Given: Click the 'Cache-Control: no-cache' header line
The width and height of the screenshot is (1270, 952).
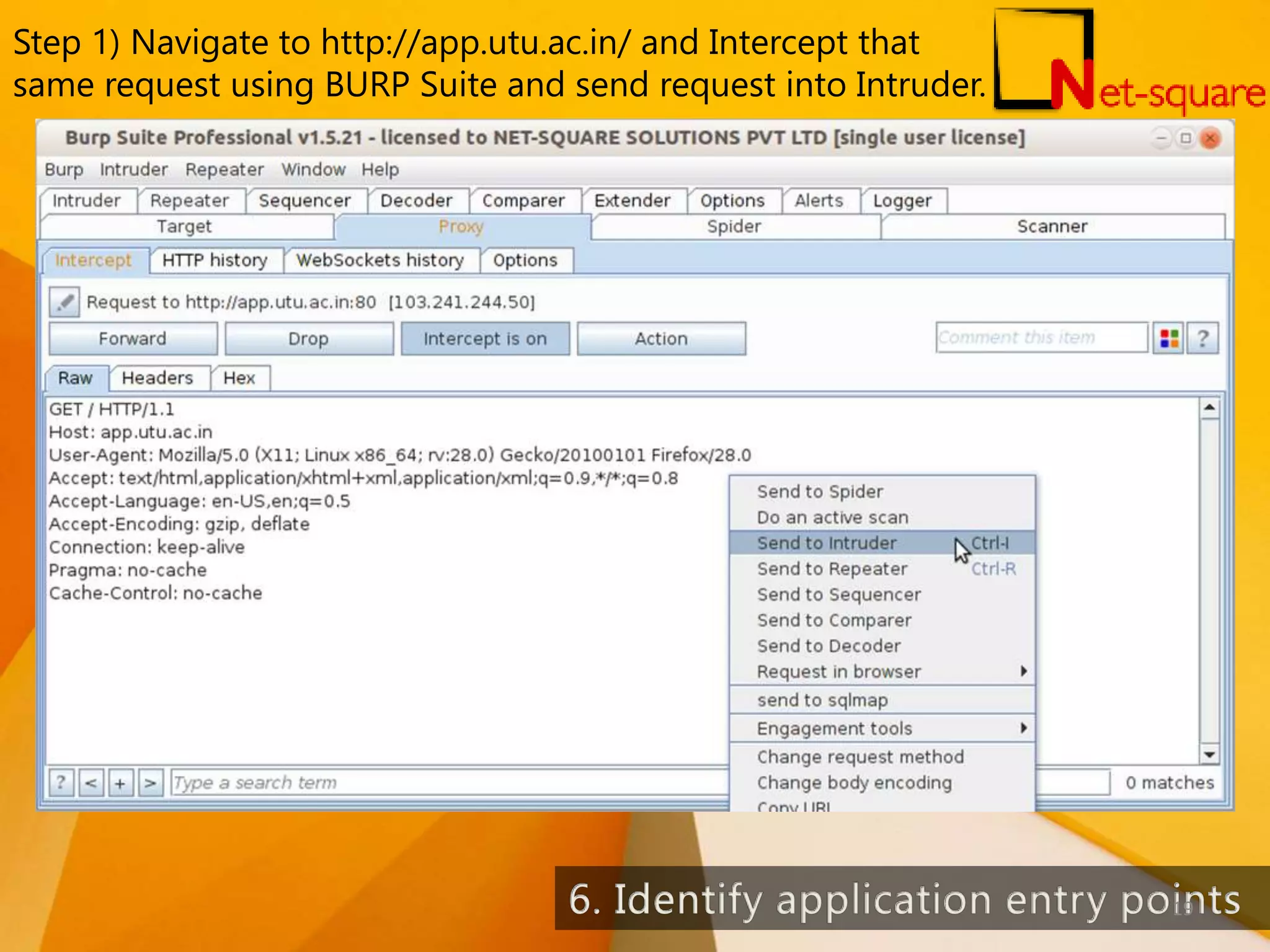Looking at the screenshot, I should 156,593.
